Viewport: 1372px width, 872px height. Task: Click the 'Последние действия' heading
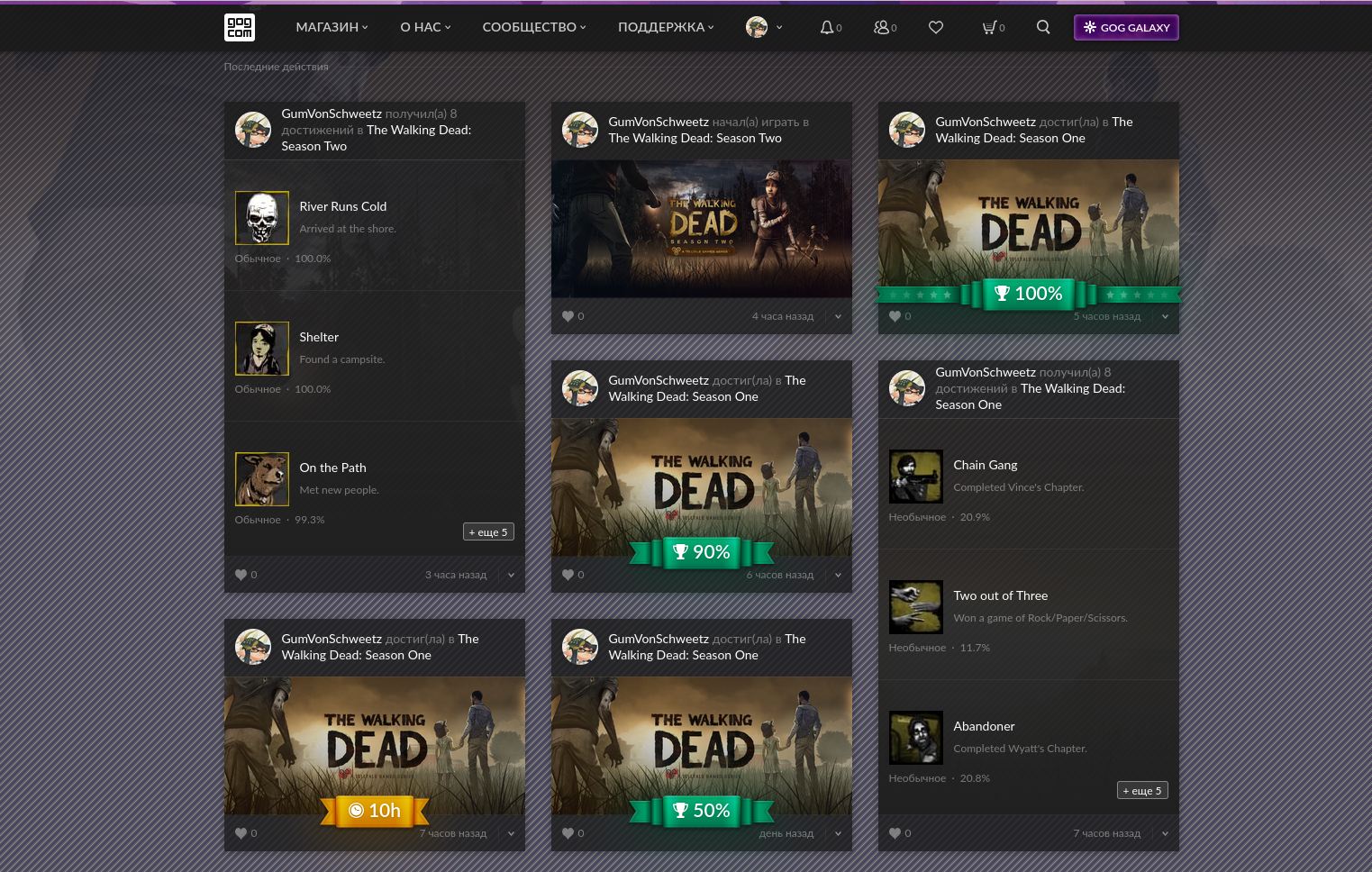[277, 67]
